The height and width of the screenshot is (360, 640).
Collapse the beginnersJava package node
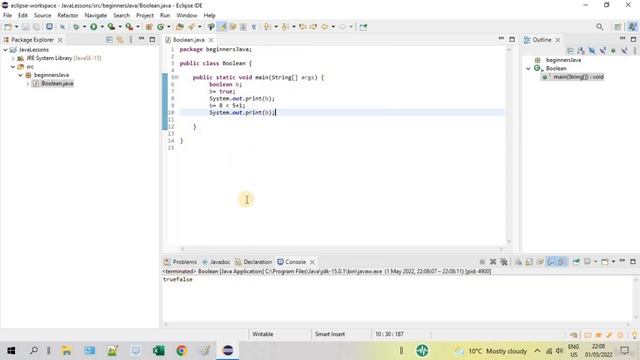(20, 75)
